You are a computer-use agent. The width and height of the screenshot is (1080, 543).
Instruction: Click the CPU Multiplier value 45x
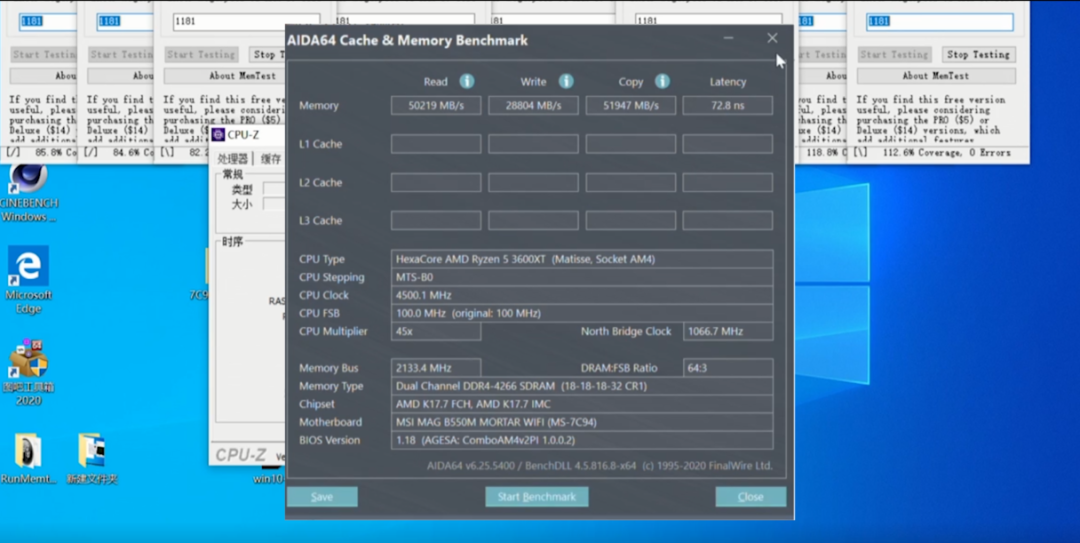click(436, 331)
